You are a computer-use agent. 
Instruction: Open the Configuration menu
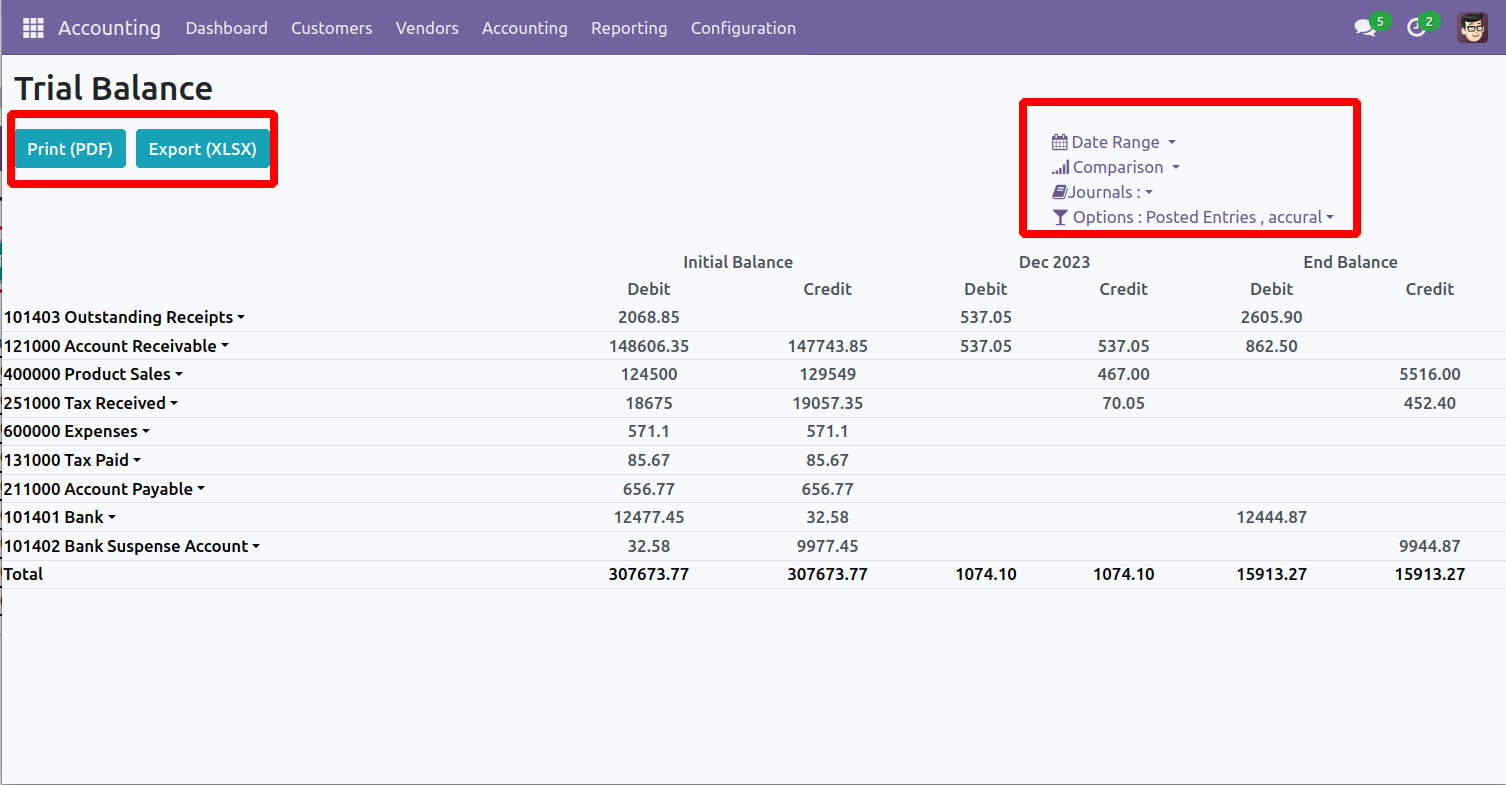click(x=743, y=28)
